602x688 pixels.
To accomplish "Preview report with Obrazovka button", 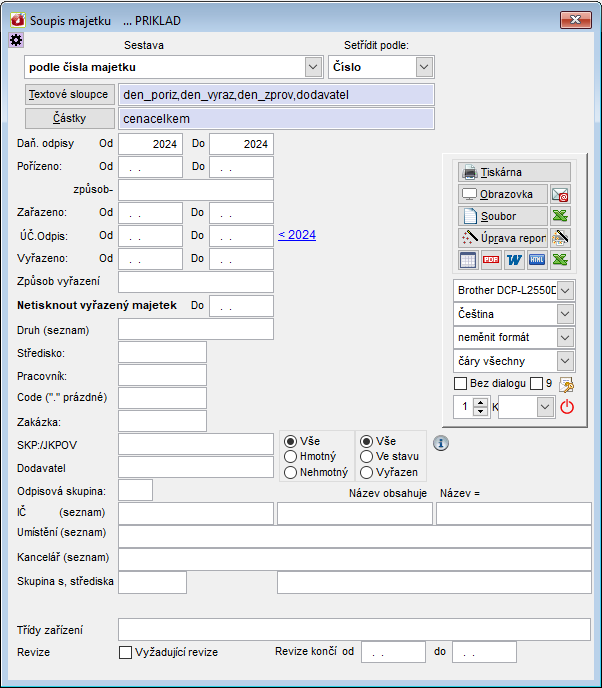I will (503, 194).
